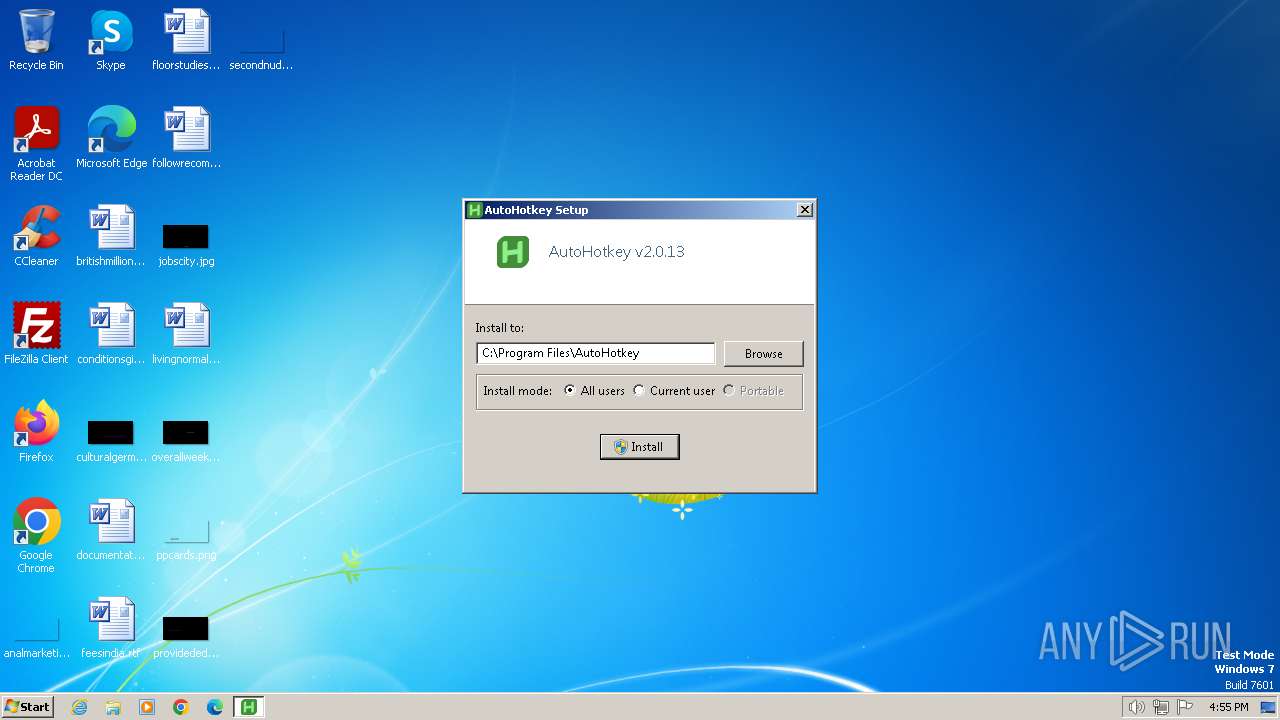Select the provideded desktop file

(186, 638)
